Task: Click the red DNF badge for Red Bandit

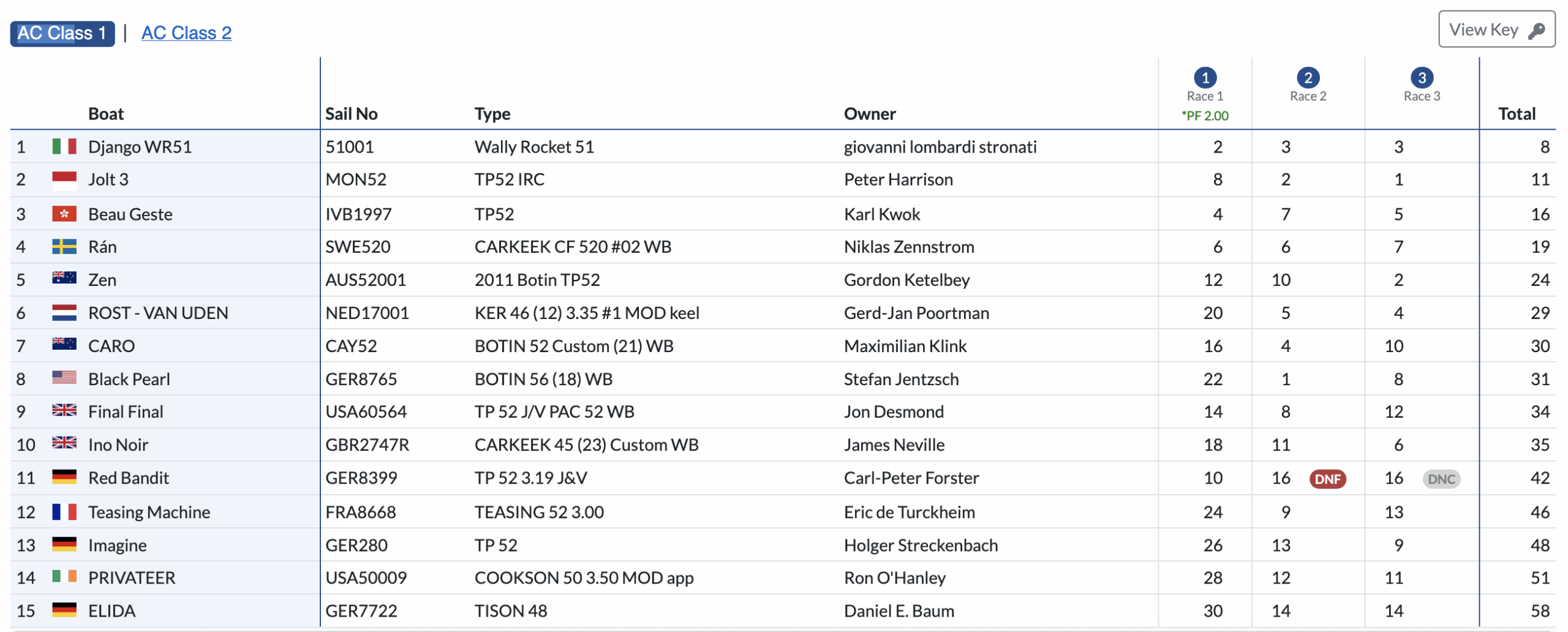Action: click(1327, 479)
